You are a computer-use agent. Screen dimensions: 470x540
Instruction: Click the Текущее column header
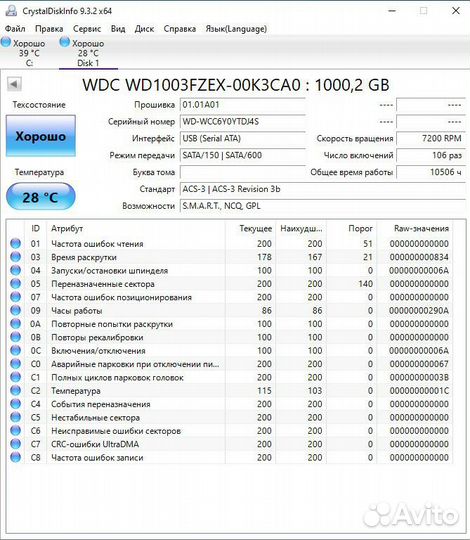250,228
